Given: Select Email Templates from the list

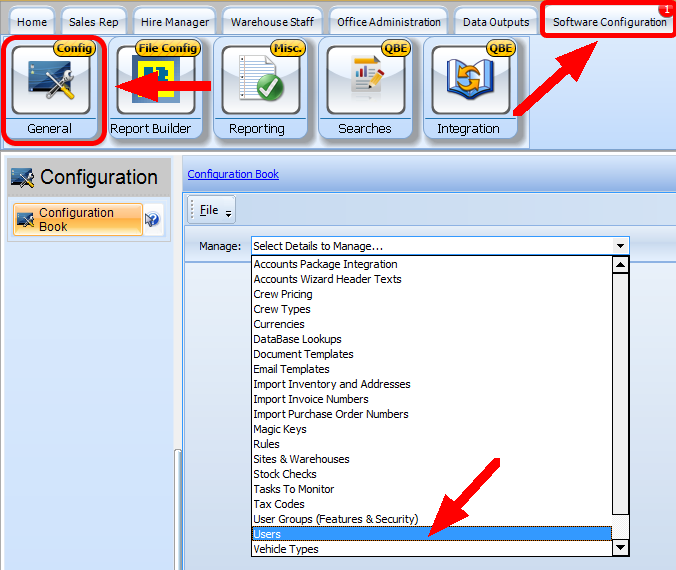Looking at the screenshot, I should tap(291, 369).
